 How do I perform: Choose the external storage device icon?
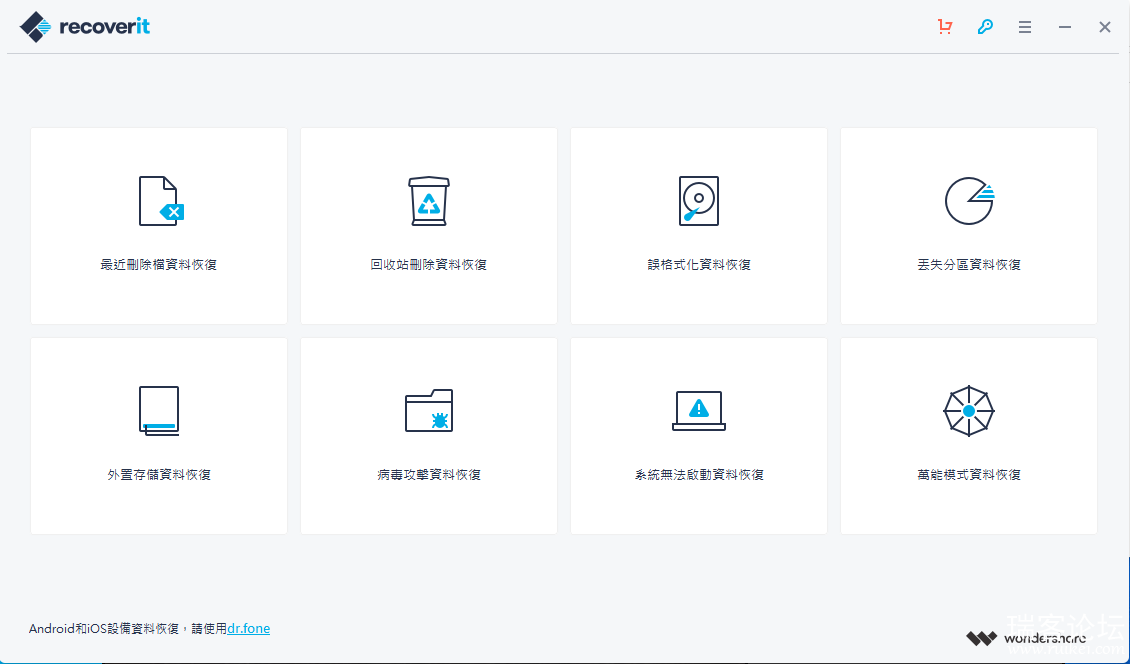pyautogui.click(x=159, y=410)
